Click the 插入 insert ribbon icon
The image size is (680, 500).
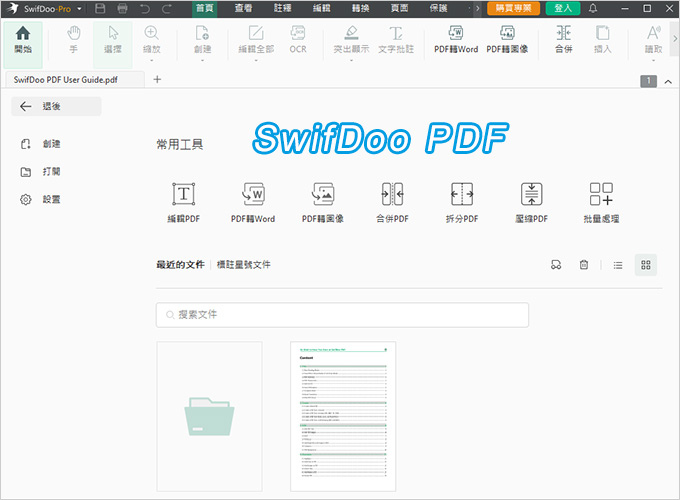[602, 40]
